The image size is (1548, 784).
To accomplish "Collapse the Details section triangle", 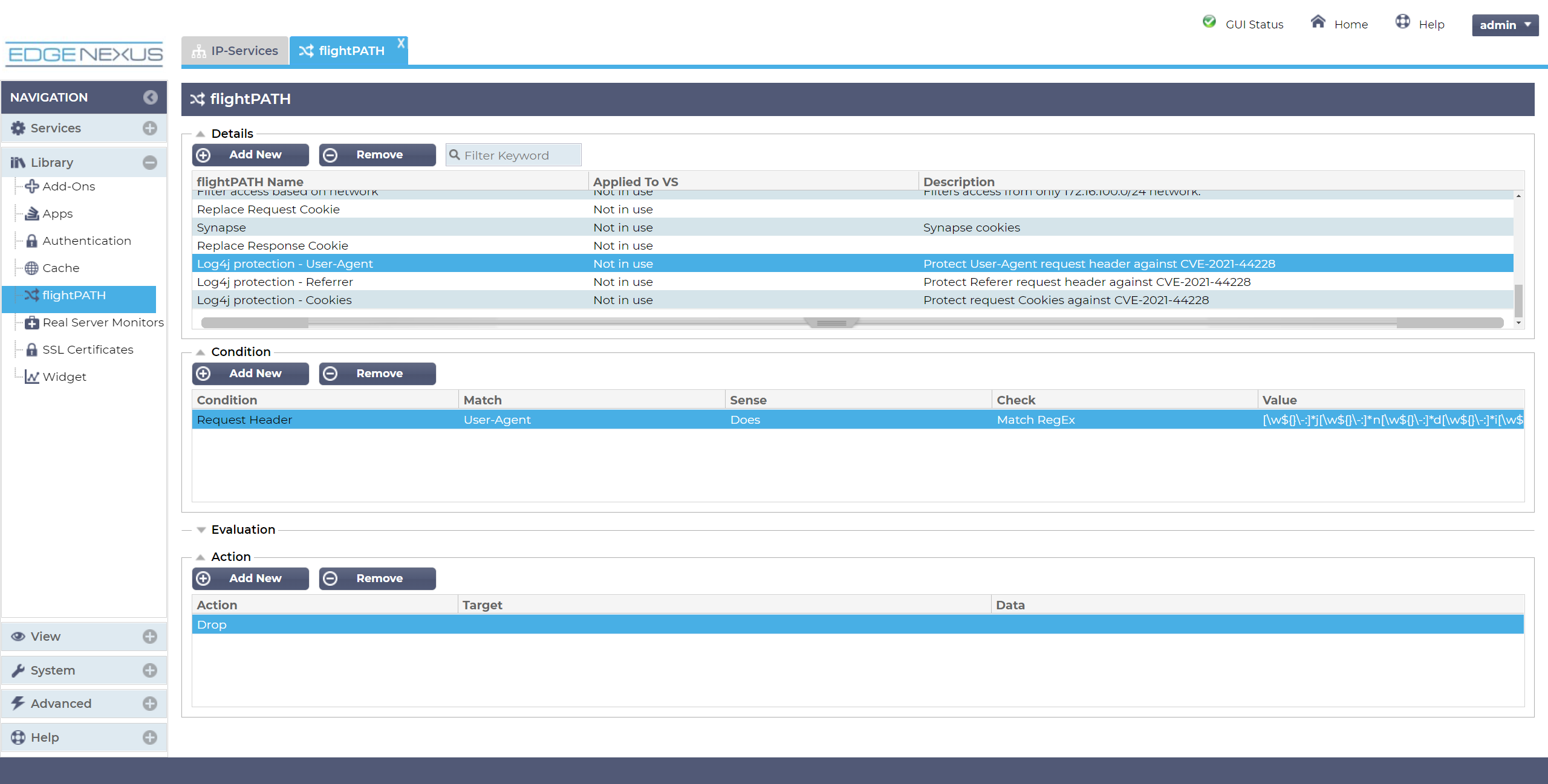I will (x=200, y=134).
